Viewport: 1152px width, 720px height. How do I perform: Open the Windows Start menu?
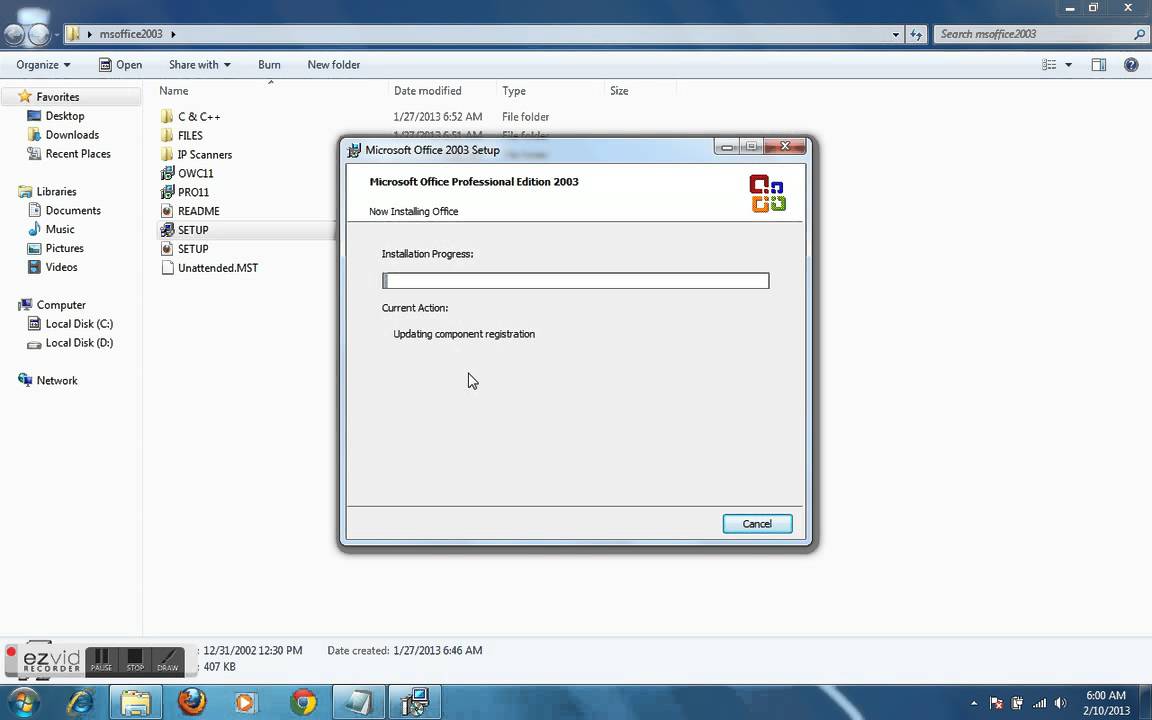tap(22, 702)
